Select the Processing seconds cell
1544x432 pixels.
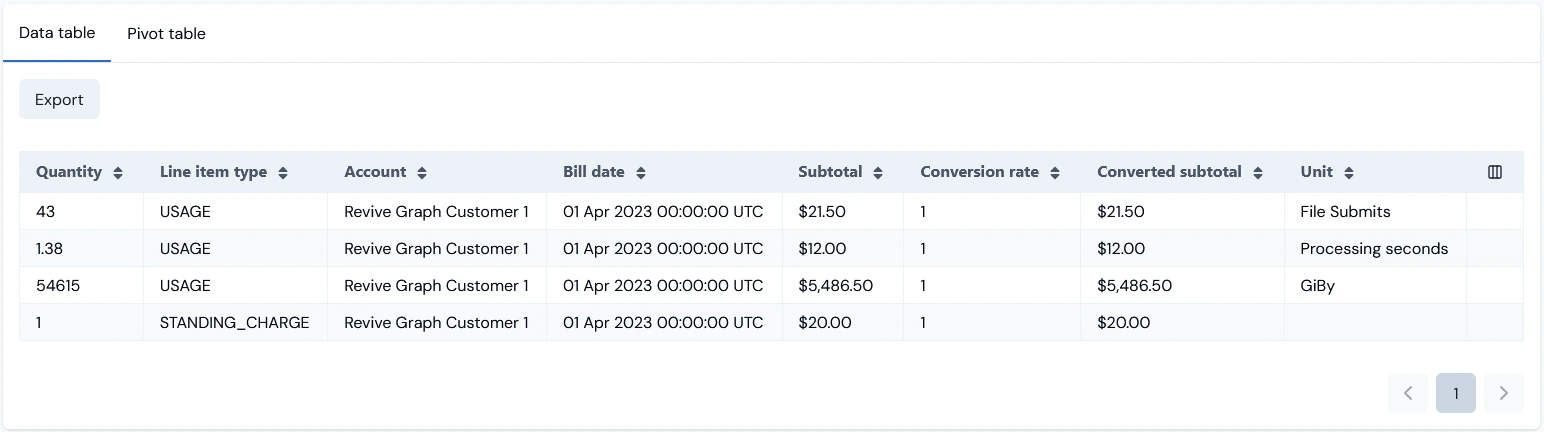[x=1373, y=249]
